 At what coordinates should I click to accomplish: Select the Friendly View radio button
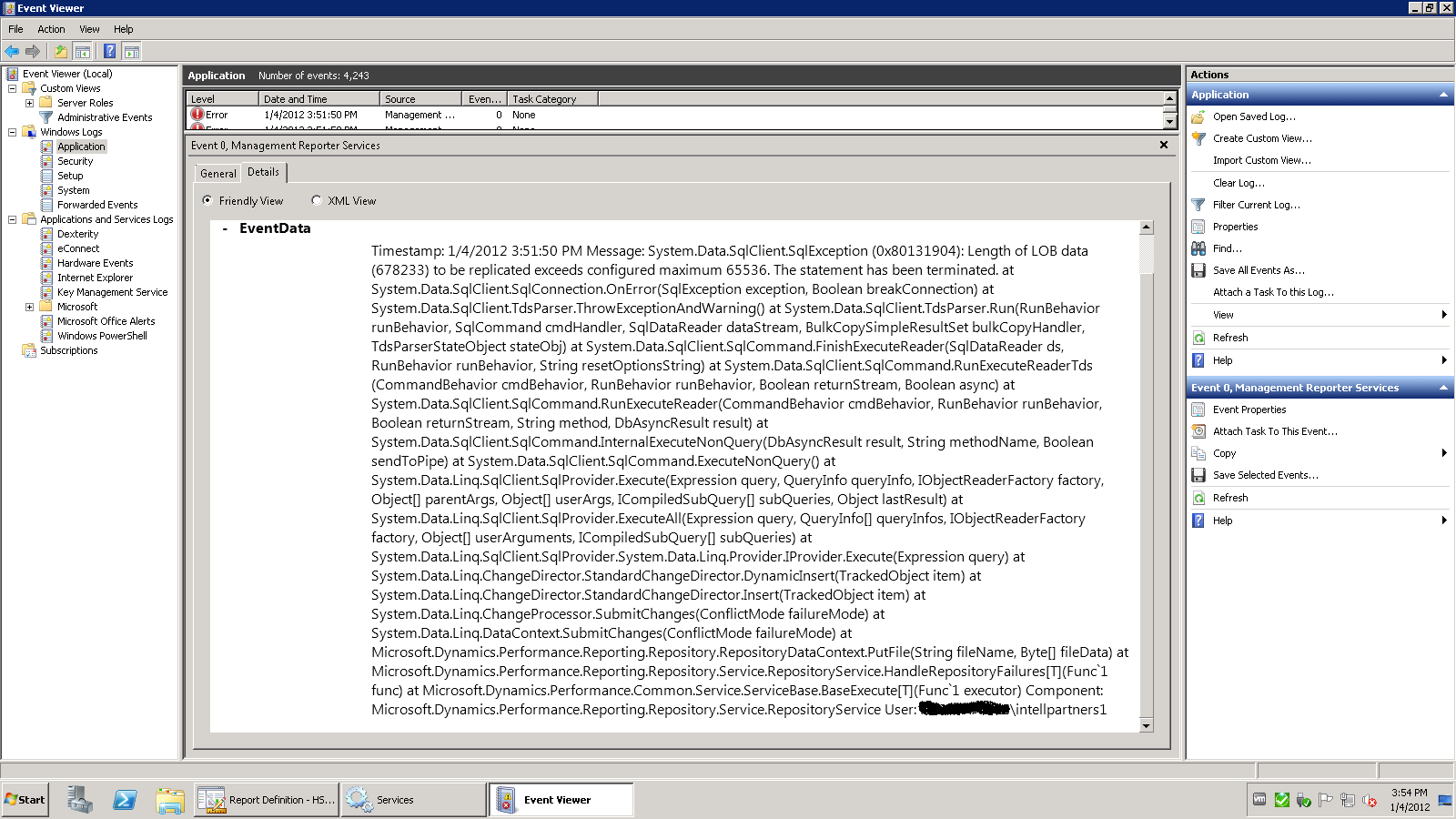[207, 200]
